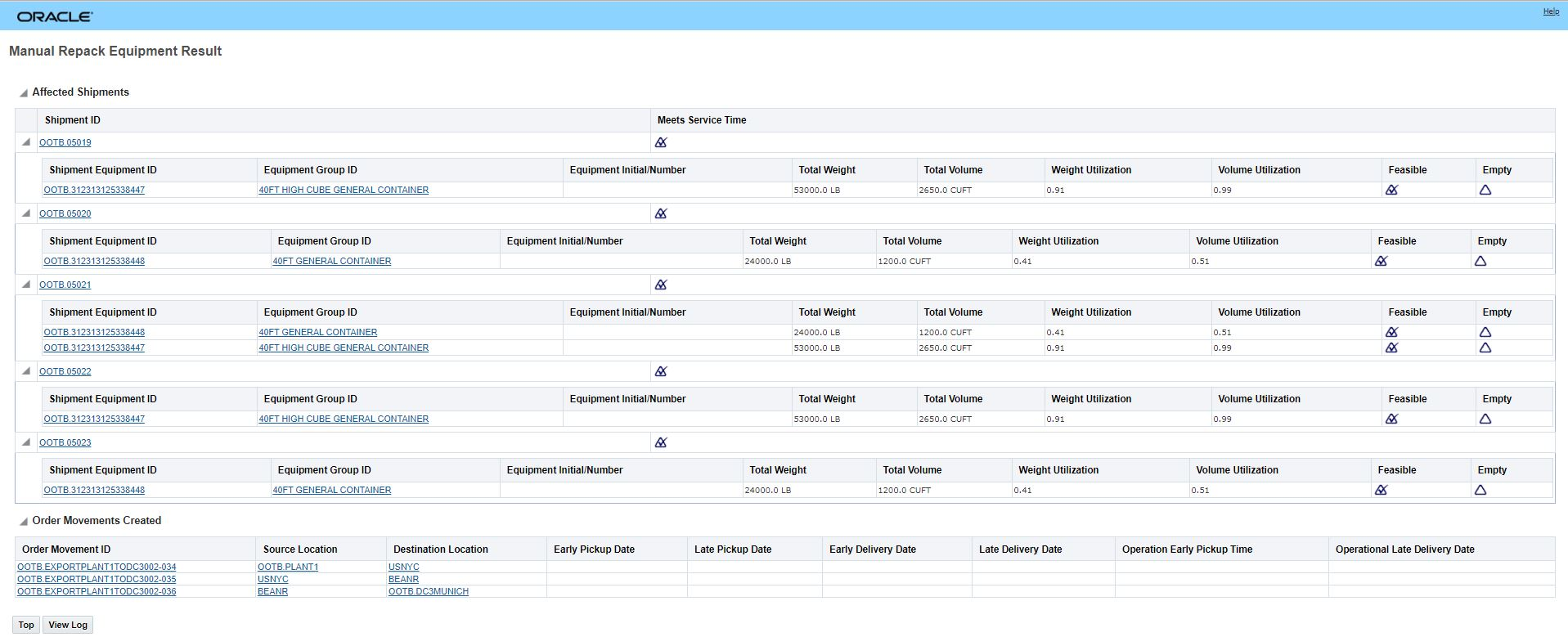The image size is (1568, 637).
Task: Click Feasible icon under shipment OOTB.05020
Action: pyautogui.click(x=1382, y=261)
